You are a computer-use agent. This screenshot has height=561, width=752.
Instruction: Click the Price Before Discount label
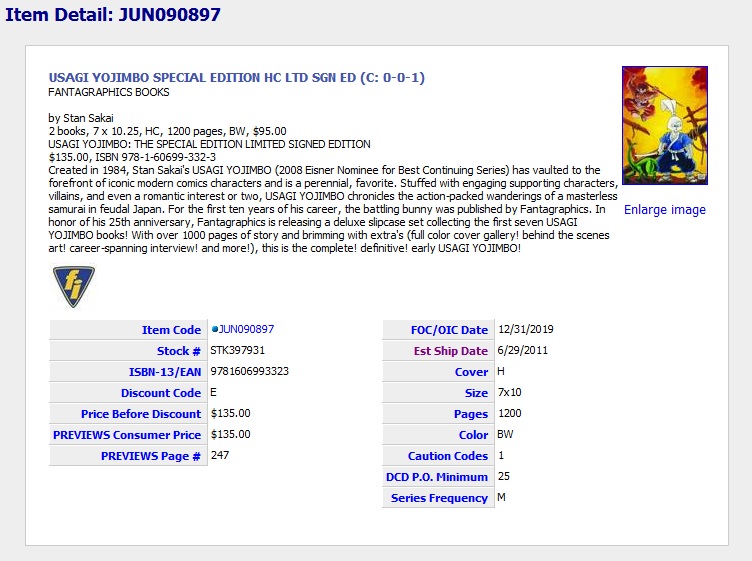[x=141, y=414]
